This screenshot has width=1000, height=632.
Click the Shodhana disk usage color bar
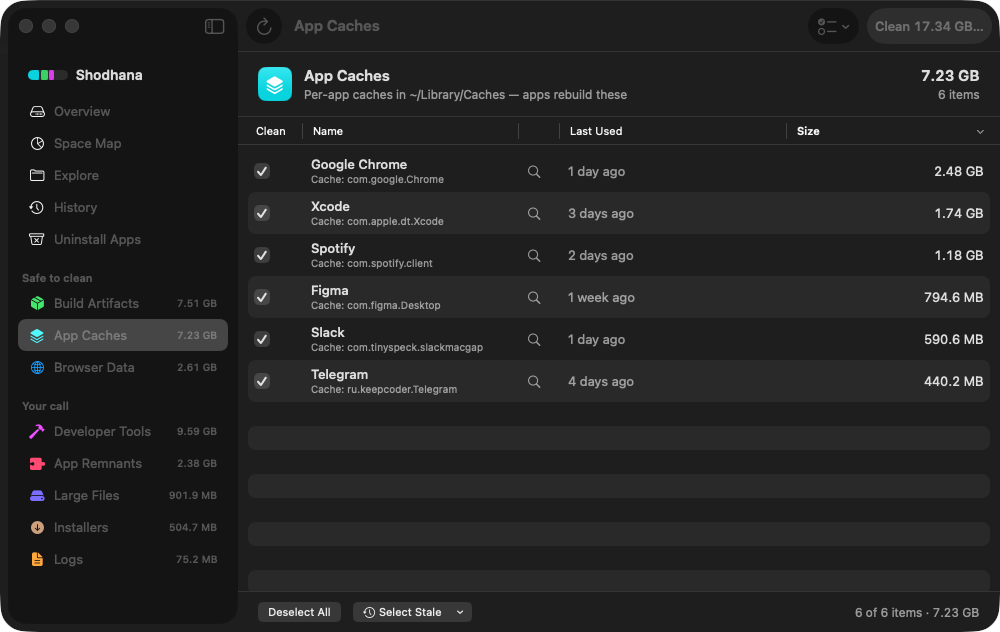47,75
